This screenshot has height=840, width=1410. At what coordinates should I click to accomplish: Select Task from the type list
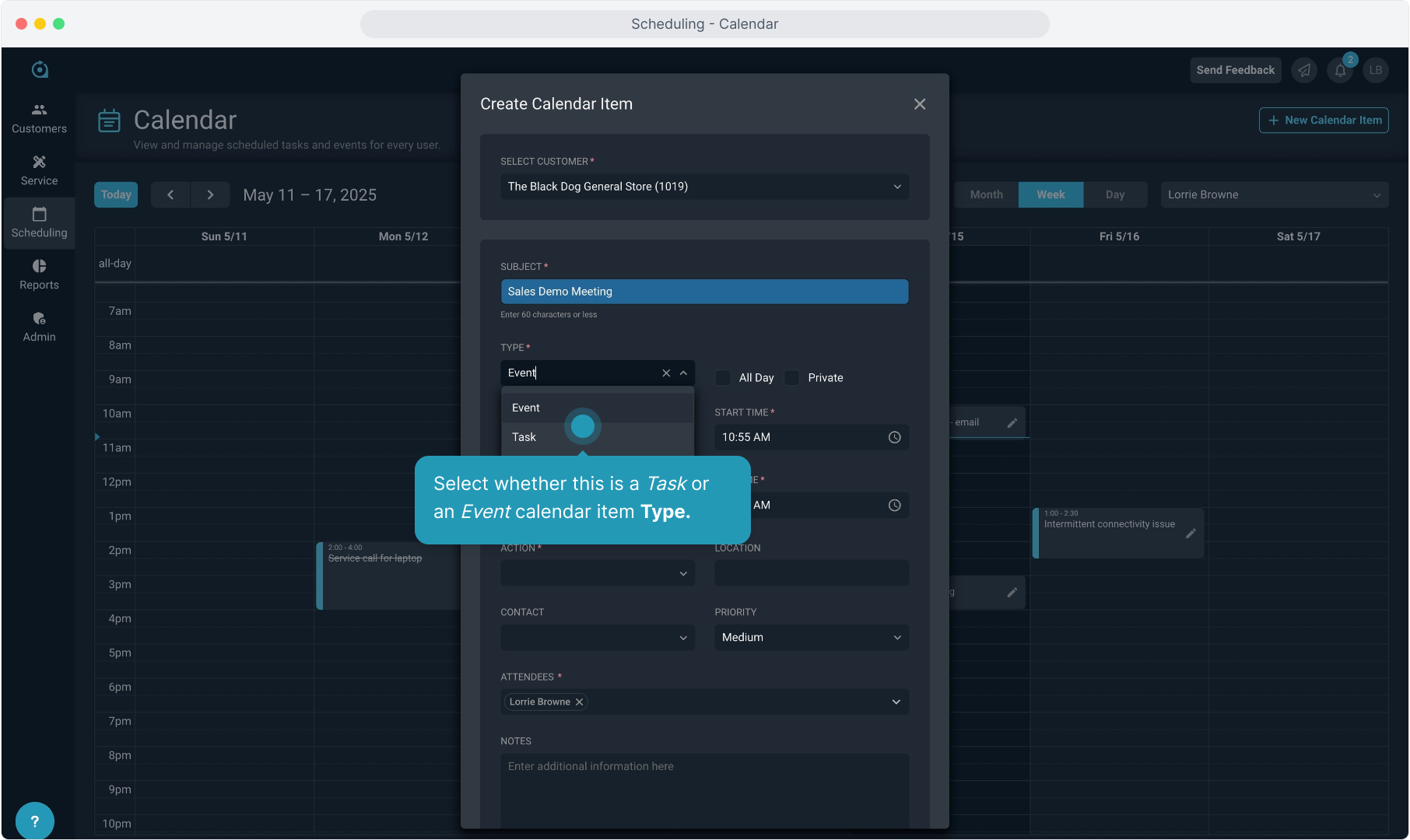[x=524, y=437]
